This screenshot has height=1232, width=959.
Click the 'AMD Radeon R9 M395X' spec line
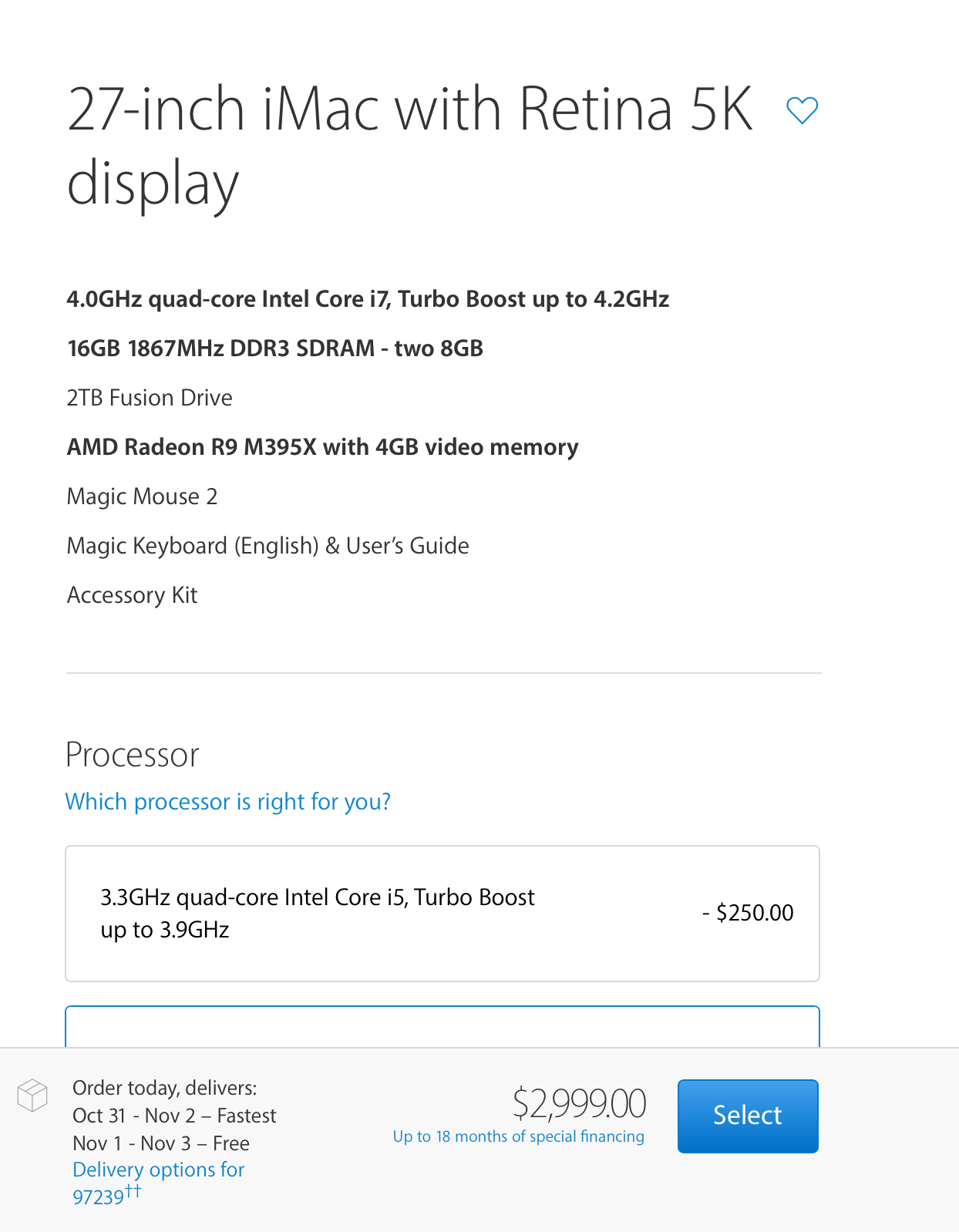(322, 447)
